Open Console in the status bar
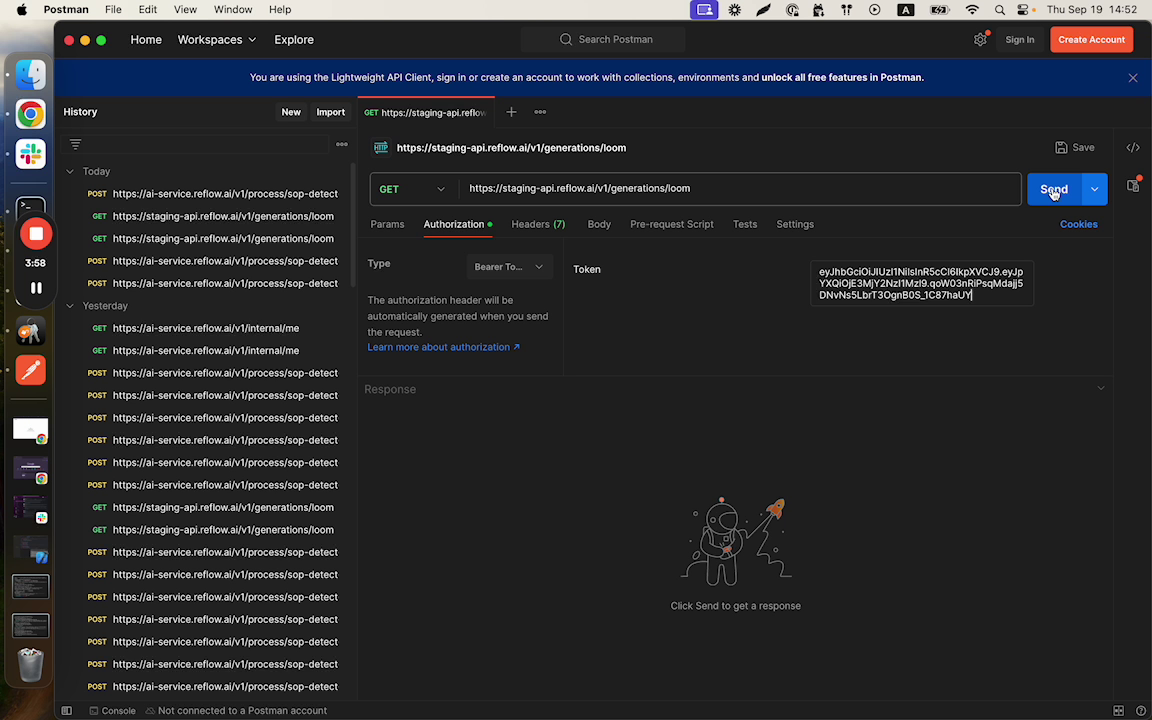Viewport: 1152px width, 720px height. [x=112, y=711]
